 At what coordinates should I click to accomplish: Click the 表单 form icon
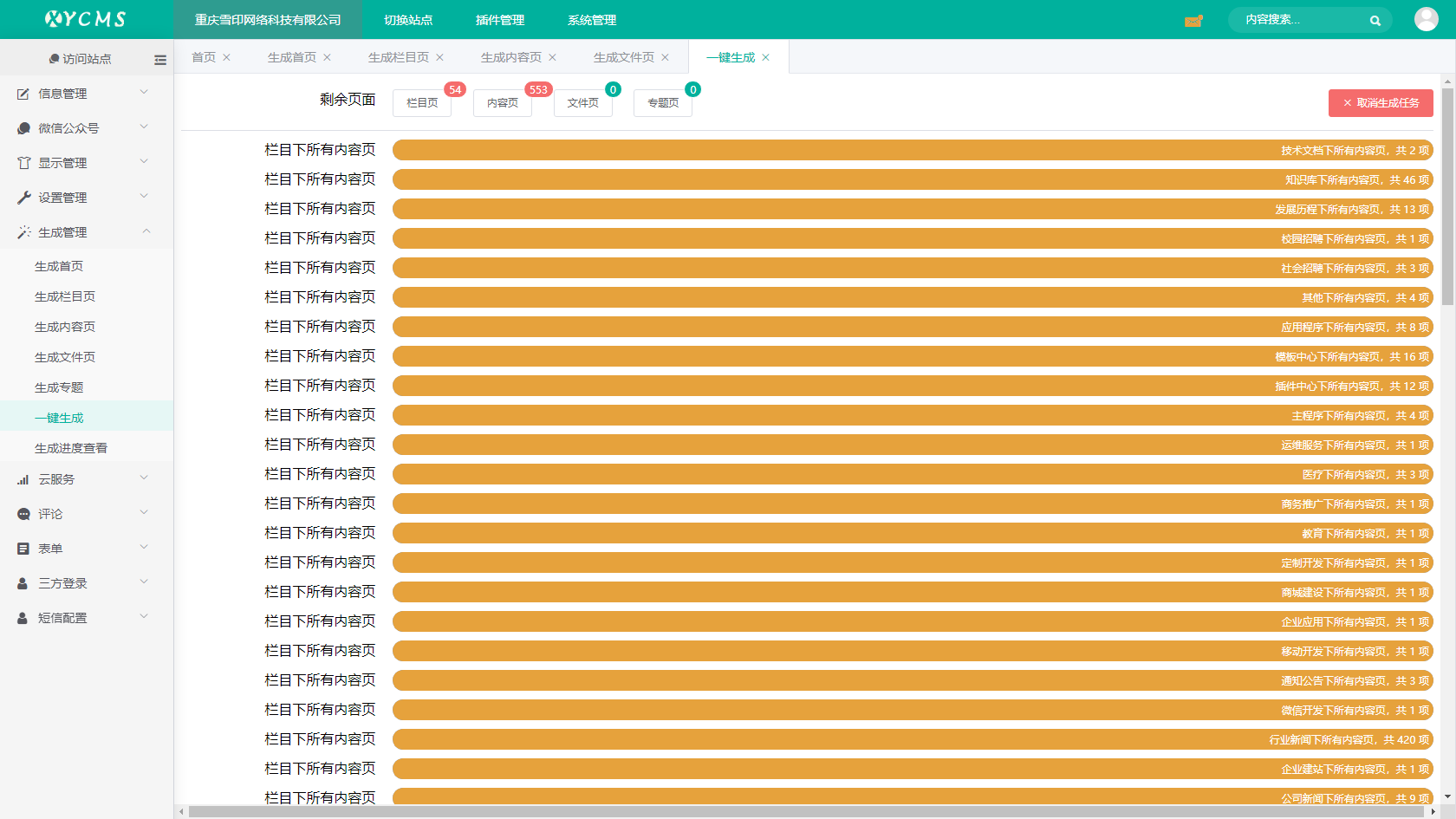pos(23,549)
